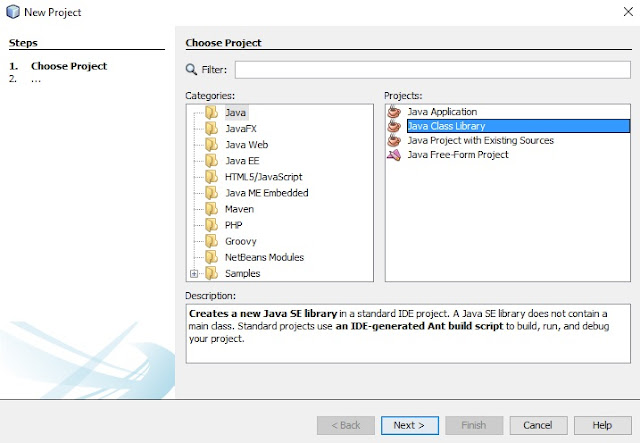Expand the Samples category node
640x443 pixels.
[194, 274]
